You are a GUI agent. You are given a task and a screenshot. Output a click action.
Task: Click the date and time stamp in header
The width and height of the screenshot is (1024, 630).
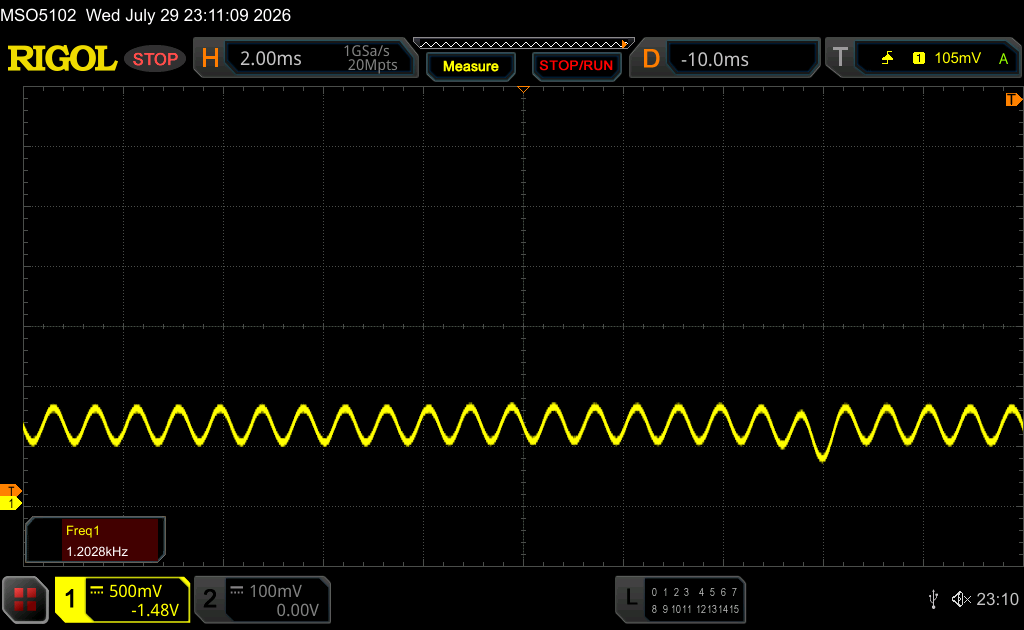189,15
